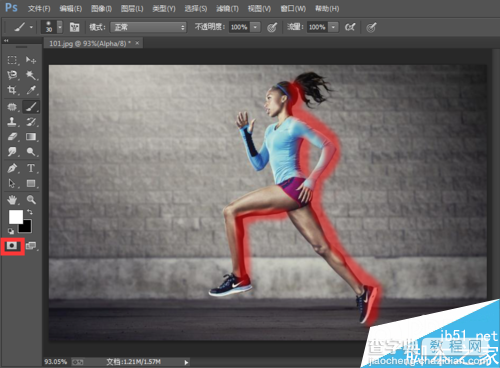Toggle pressure for size
The image size is (500, 368).
click(371, 27)
